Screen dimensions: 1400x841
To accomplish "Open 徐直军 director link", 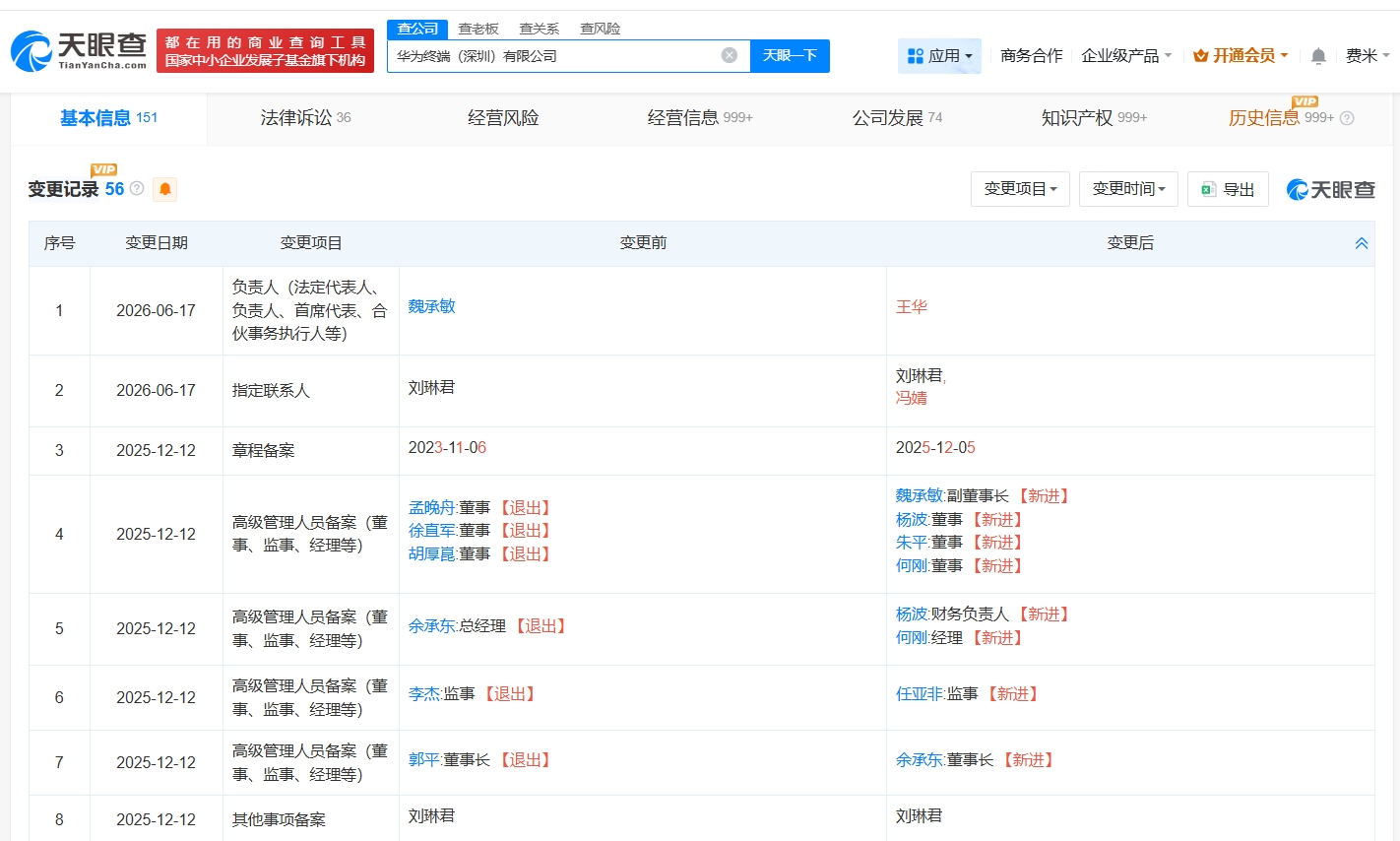I will click(431, 531).
